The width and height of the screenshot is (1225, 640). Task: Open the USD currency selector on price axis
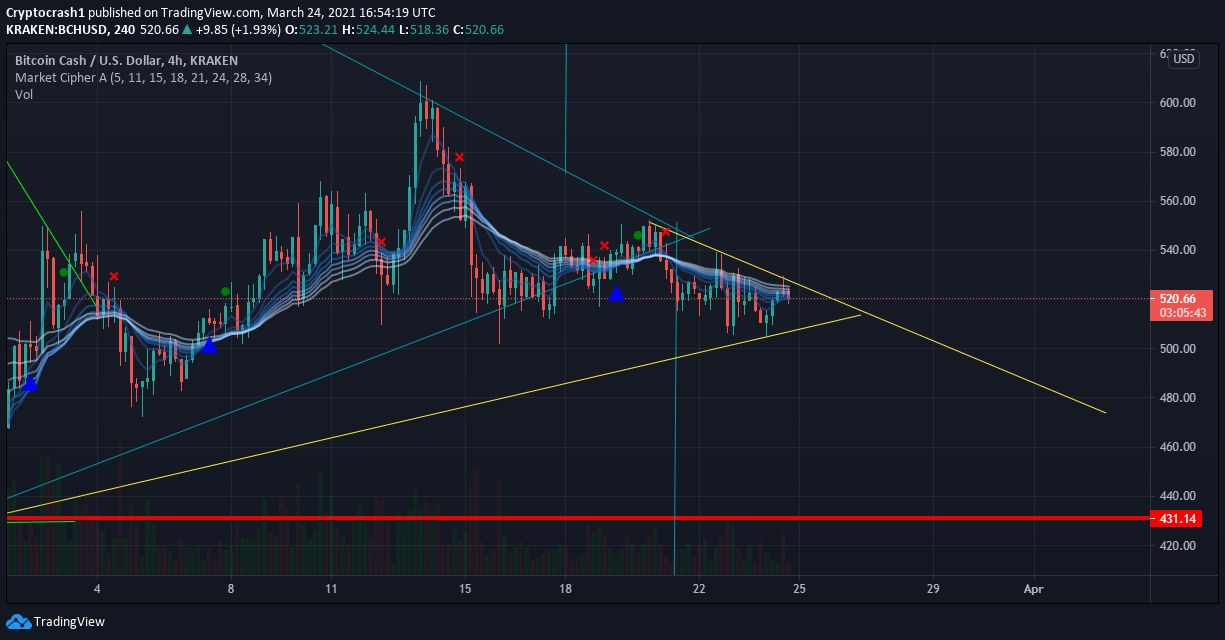click(1184, 59)
